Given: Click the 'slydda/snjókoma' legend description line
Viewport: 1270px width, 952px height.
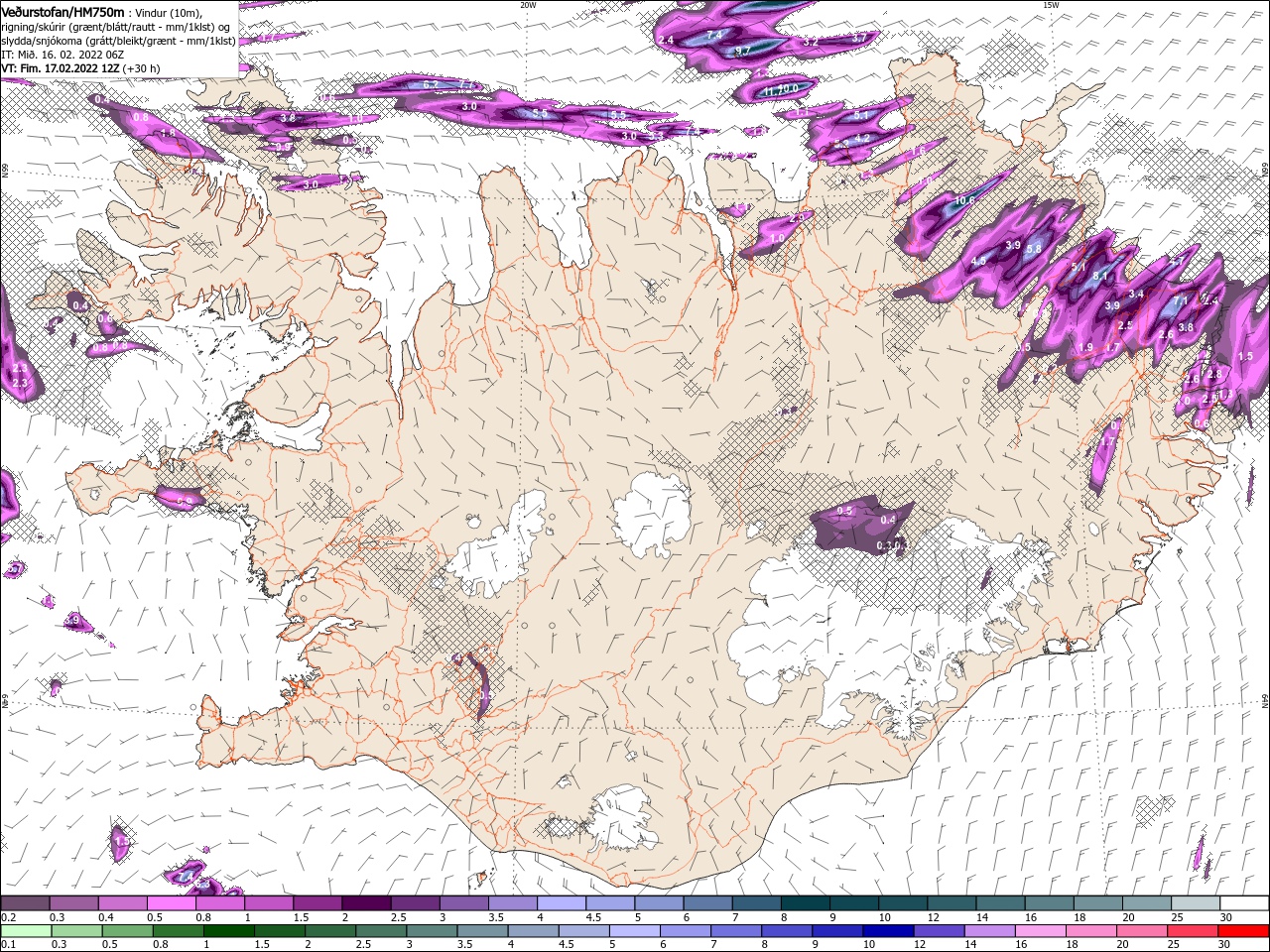Looking at the screenshot, I should 117,41.
